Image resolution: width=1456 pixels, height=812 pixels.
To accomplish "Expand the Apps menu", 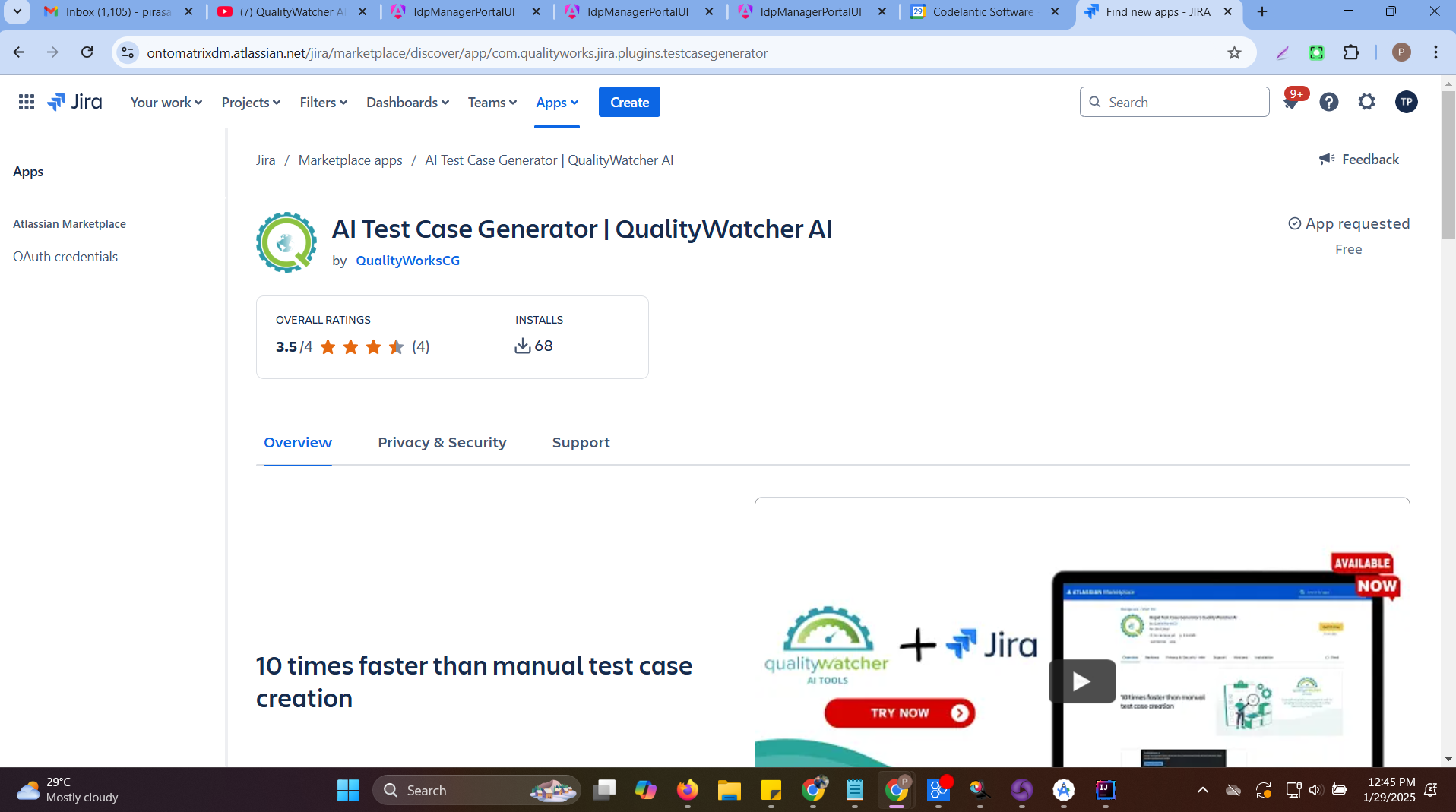I will point(557,102).
